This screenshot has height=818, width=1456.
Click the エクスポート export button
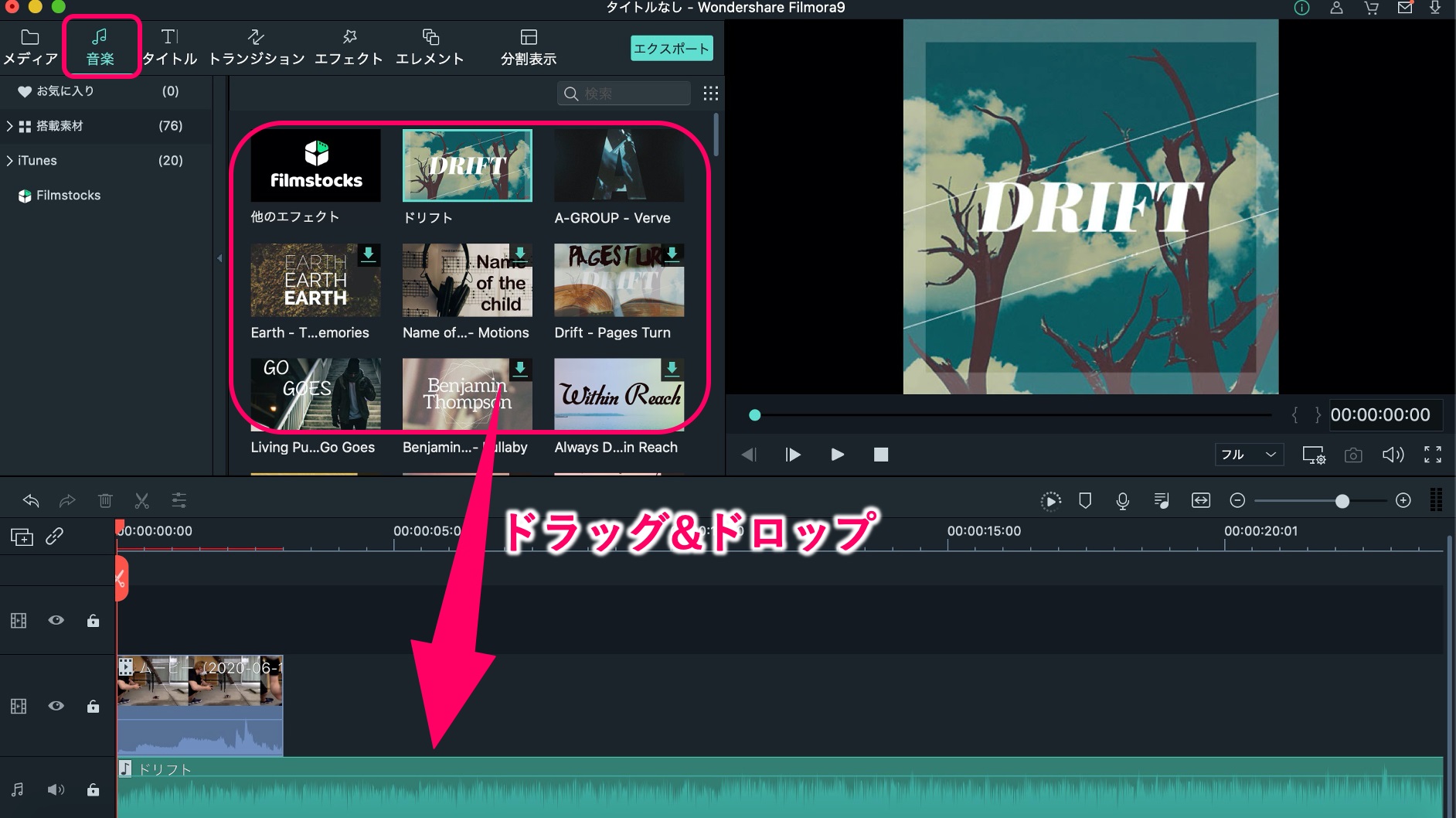pos(672,48)
